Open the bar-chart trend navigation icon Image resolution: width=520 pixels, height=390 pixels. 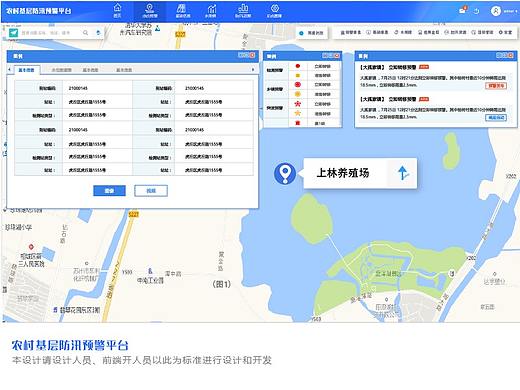(x=211, y=11)
